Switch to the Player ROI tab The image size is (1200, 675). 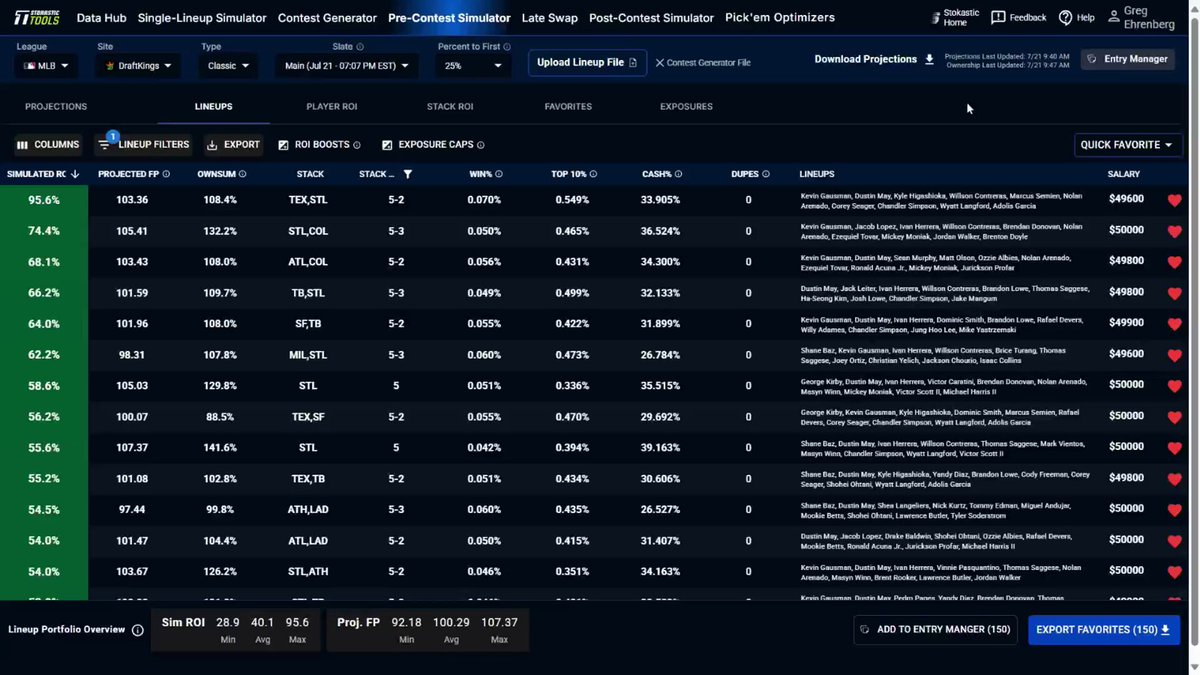tap(331, 107)
